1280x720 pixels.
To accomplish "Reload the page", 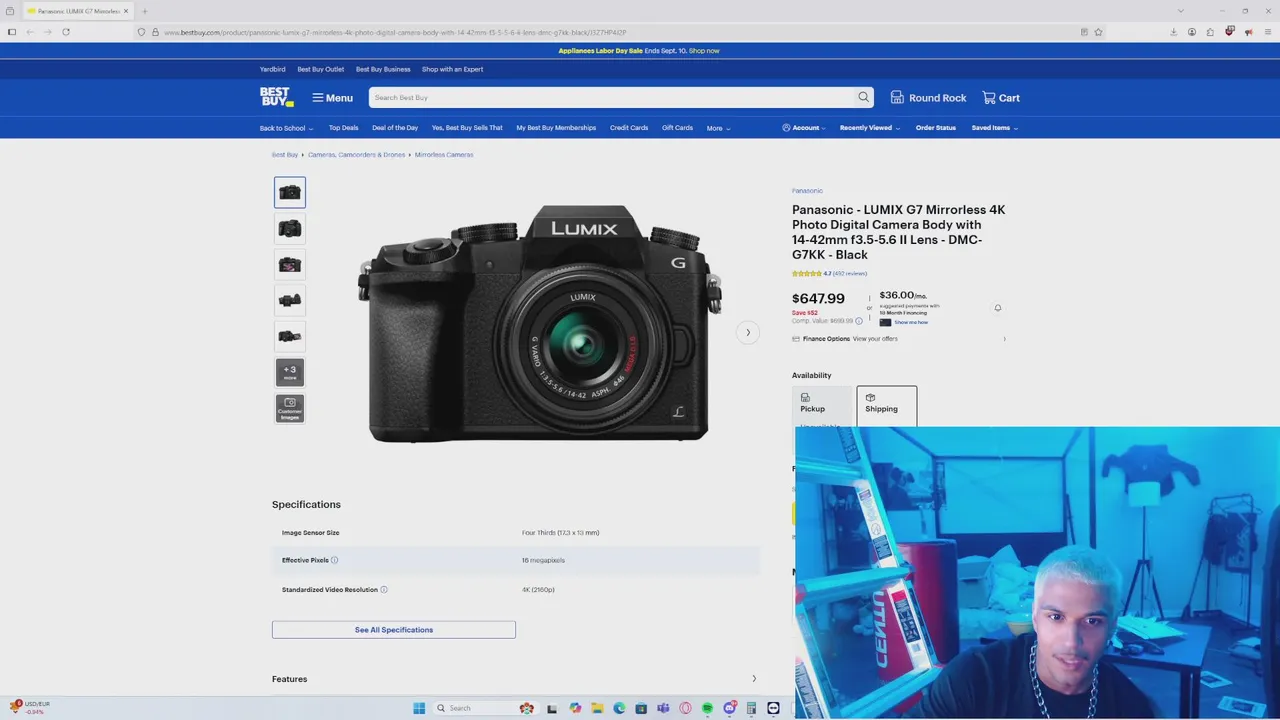I will point(66,32).
